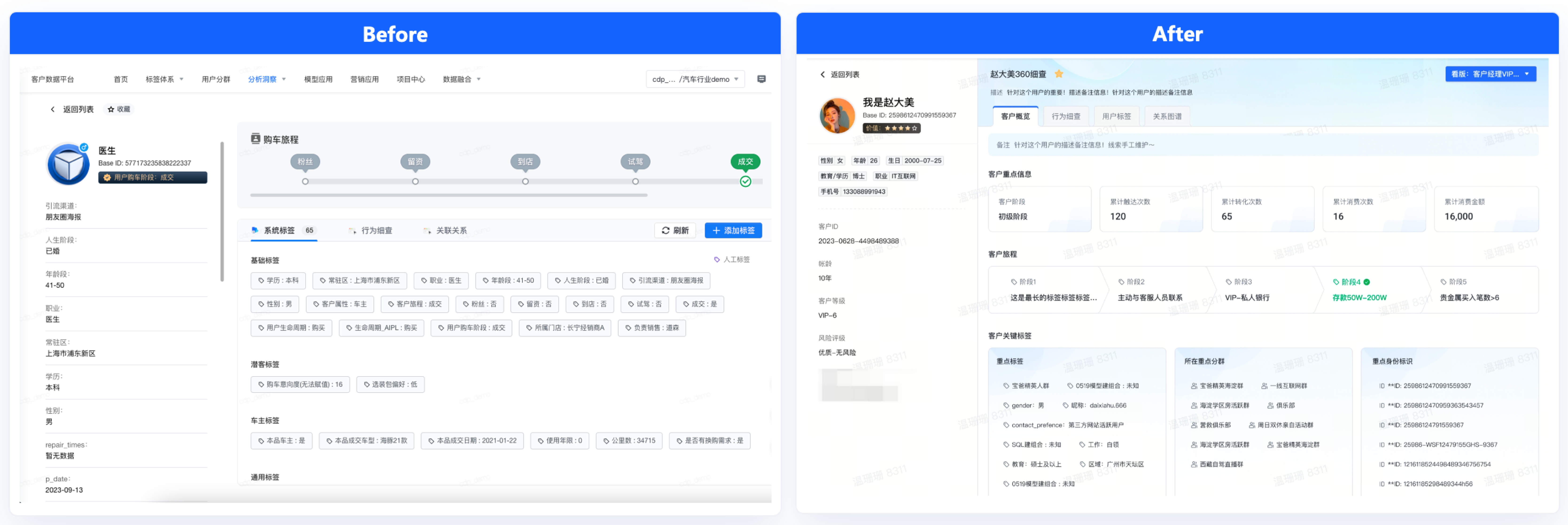Click the 我是赵大美 avatar photo
Screen dimensions: 1568x525
[837, 115]
